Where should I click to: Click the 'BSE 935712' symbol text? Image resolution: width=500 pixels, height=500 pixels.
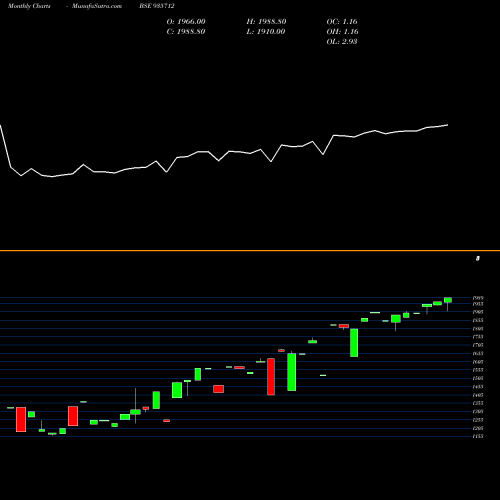click(157, 6)
